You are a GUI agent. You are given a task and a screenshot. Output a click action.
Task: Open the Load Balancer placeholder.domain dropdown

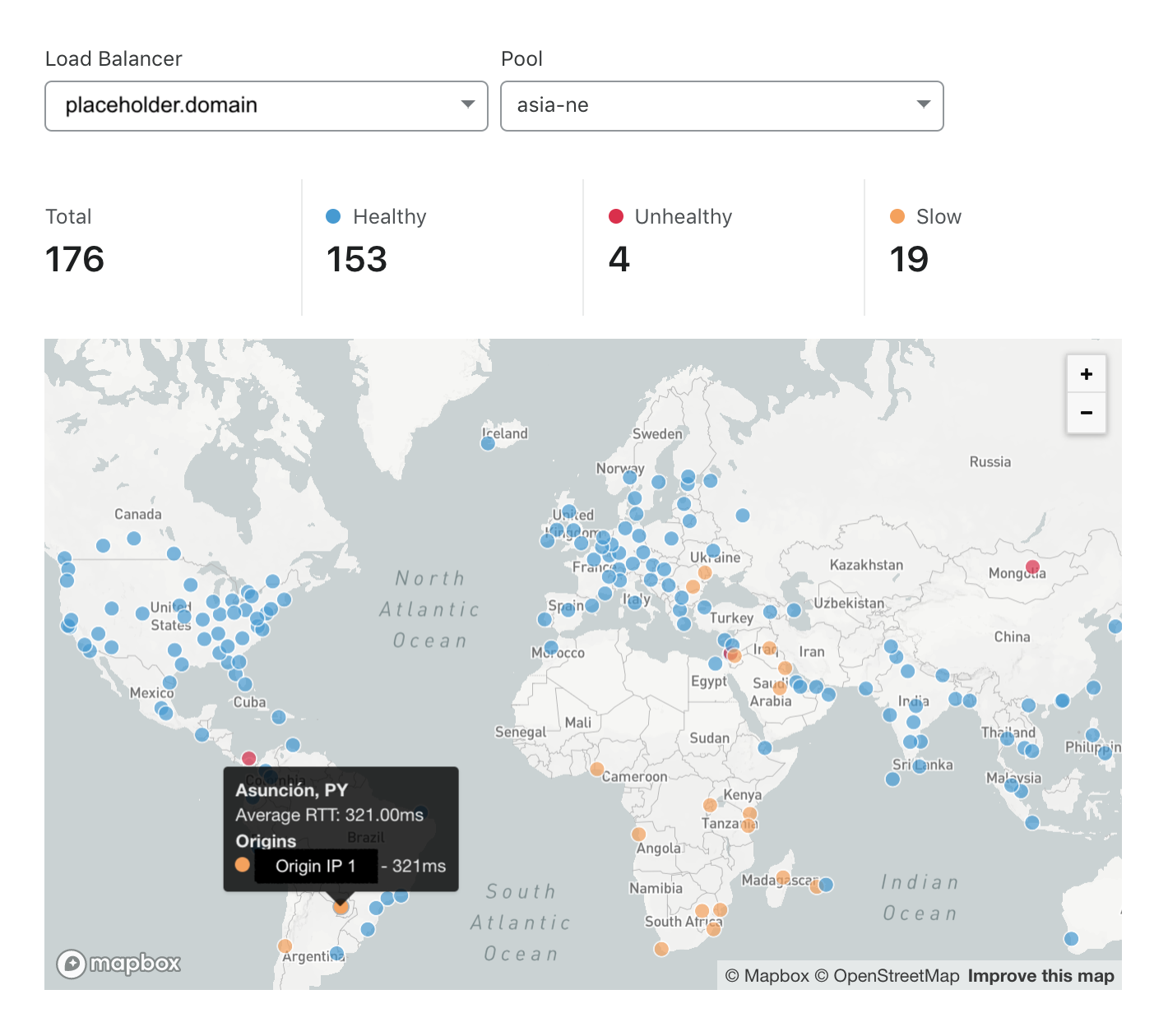click(267, 106)
